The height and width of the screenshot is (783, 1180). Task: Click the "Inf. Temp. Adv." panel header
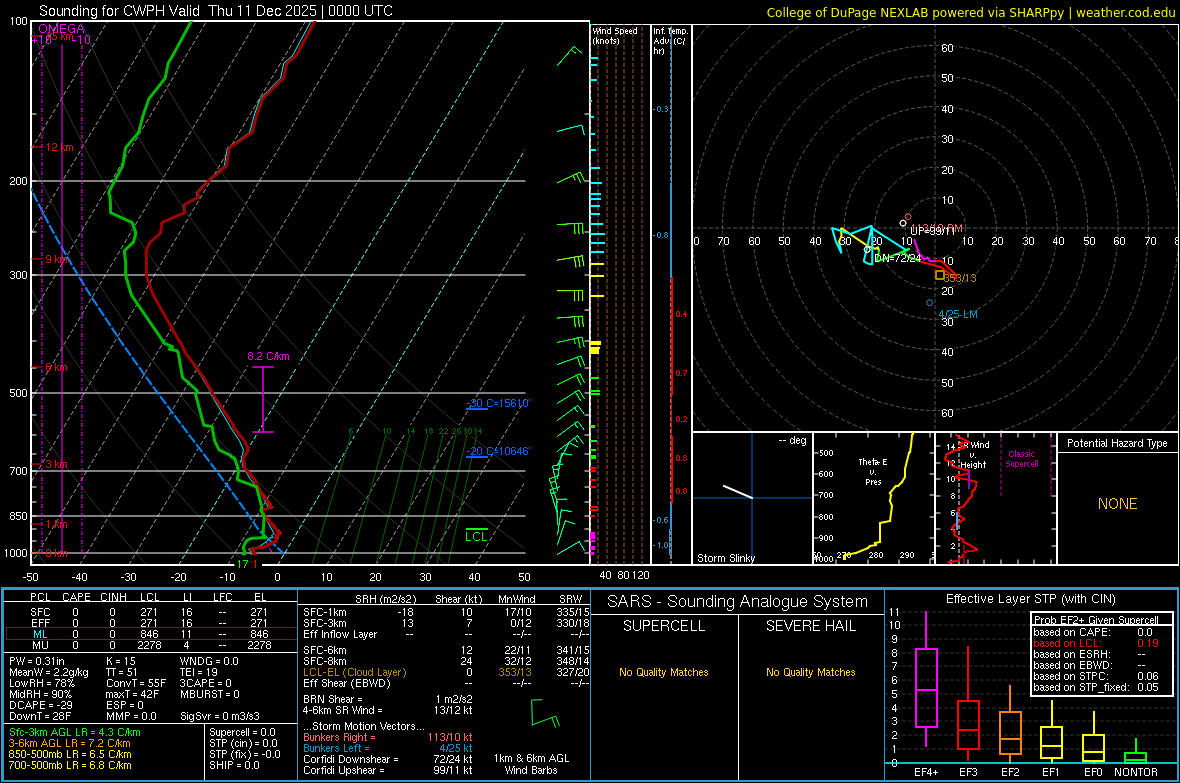[x=670, y=41]
